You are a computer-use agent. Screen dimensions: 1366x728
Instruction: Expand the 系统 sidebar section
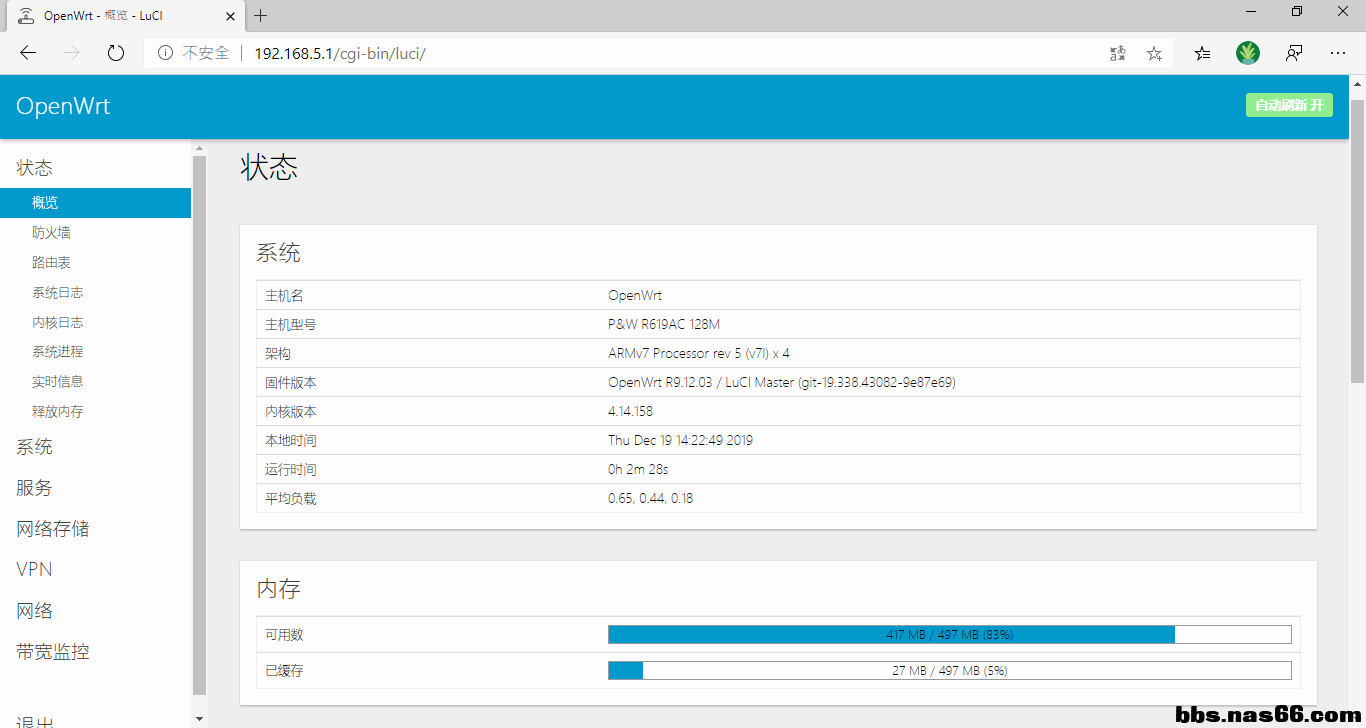(35, 447)
